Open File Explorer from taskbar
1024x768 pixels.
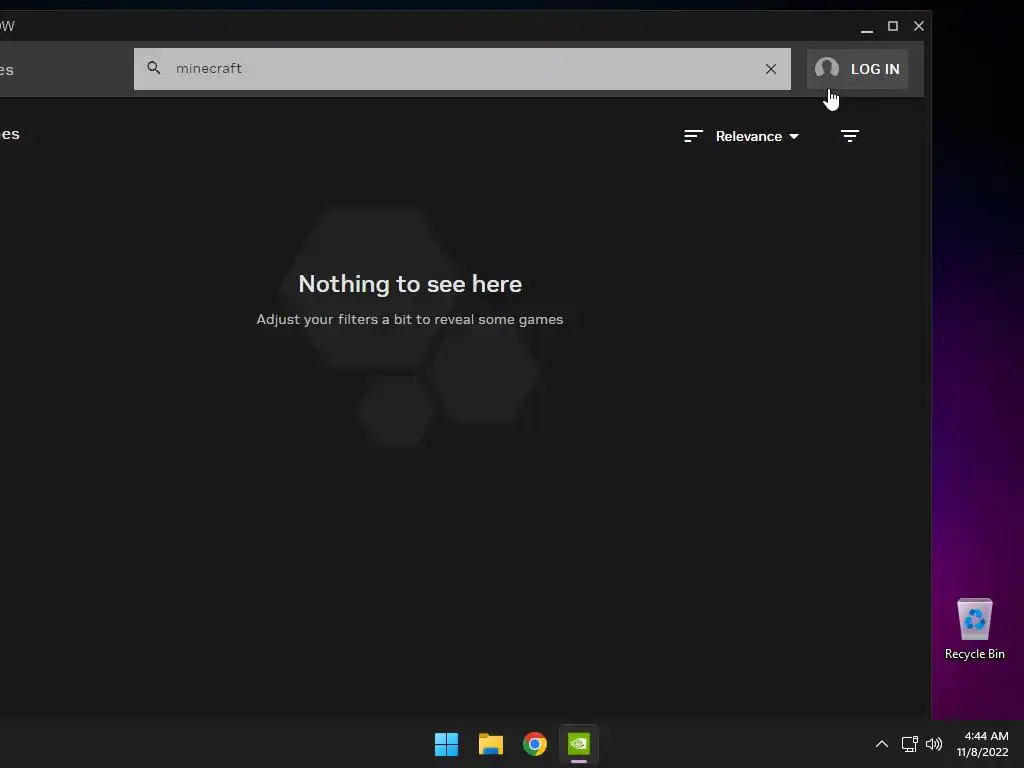[490, 744]
